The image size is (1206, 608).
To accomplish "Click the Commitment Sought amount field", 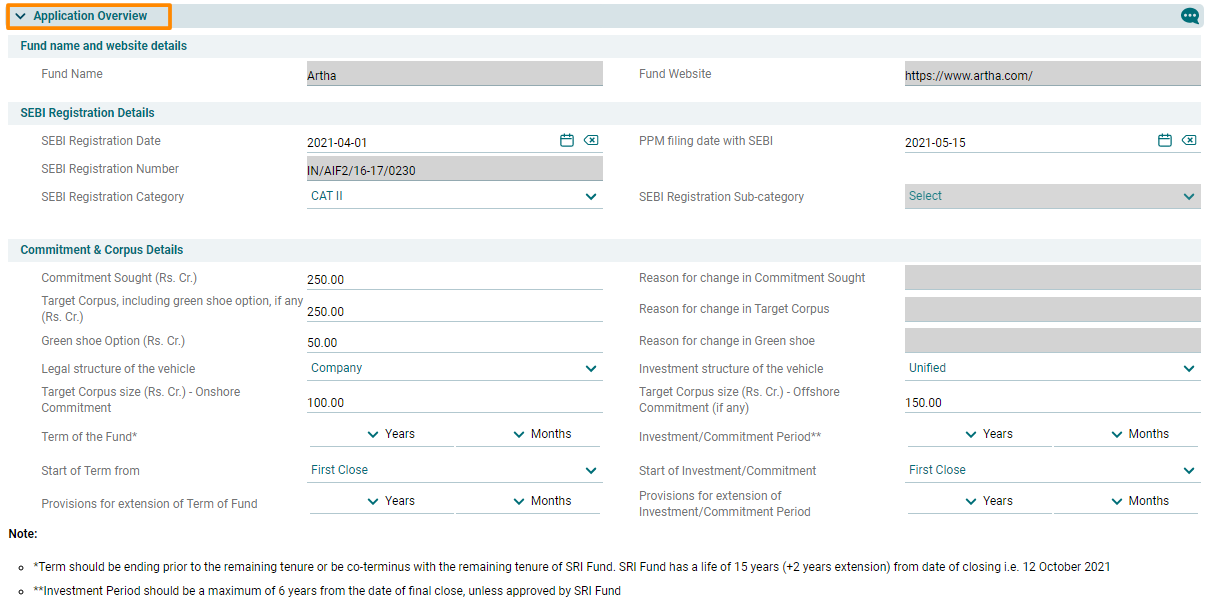I will (x=454, y=280).
